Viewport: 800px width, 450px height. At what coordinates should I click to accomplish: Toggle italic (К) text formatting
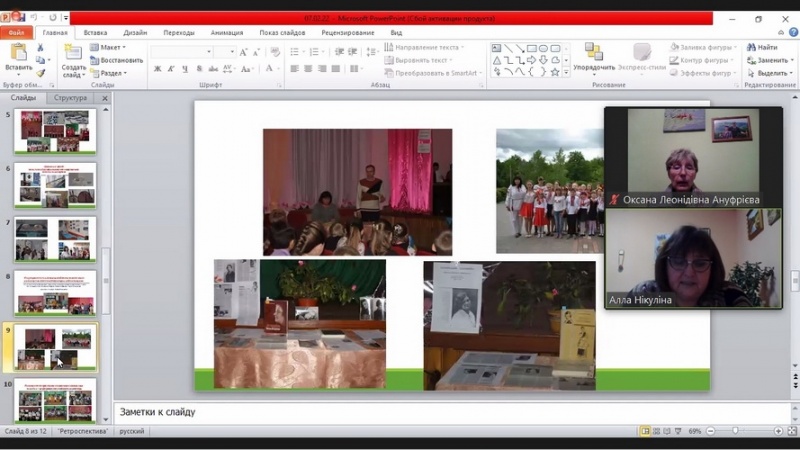click(x=171, y=69)
